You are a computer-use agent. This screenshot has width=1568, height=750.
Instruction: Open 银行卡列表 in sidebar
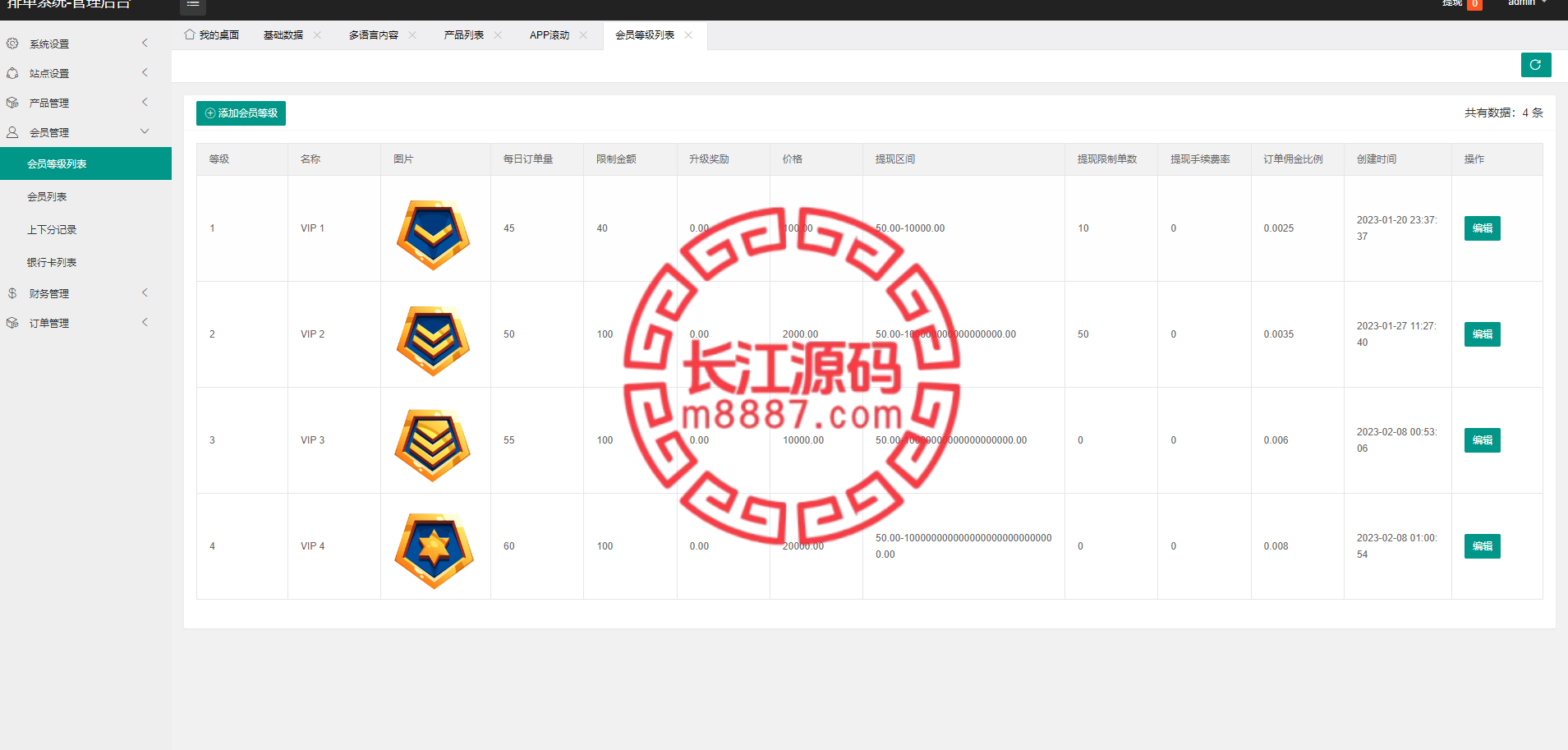click(85, 262)
